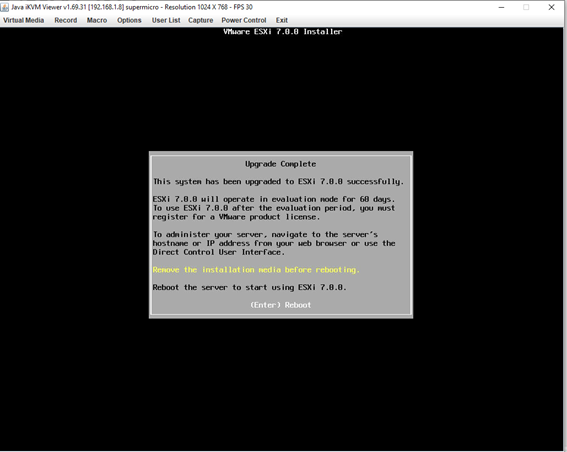Open the Options menu
Viewport: 567px width, 452px height.
pyautogui.click(x=129, y=20)
